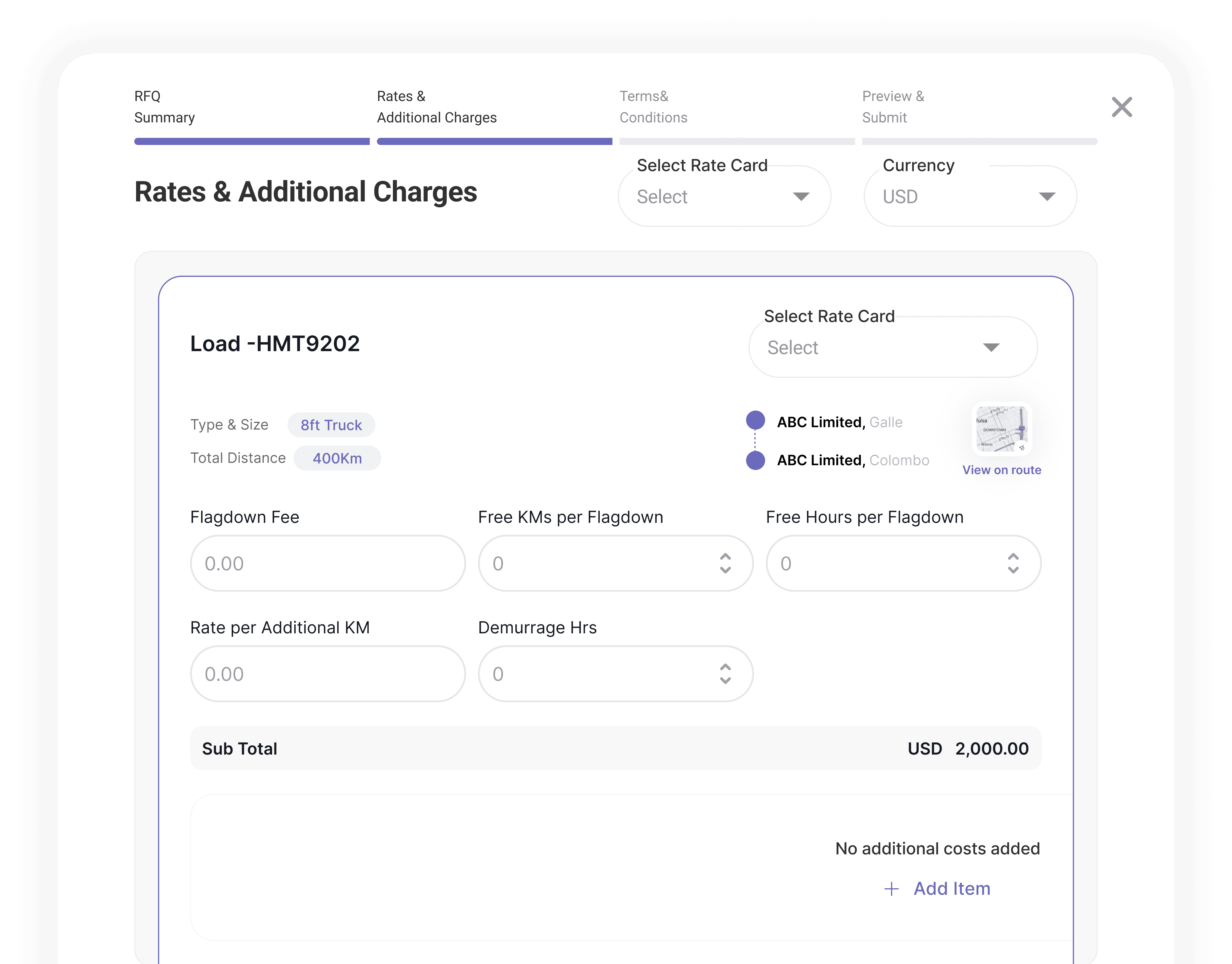
Task: Click the Galle origin location marker dot
Action: (x=755, y=420)
